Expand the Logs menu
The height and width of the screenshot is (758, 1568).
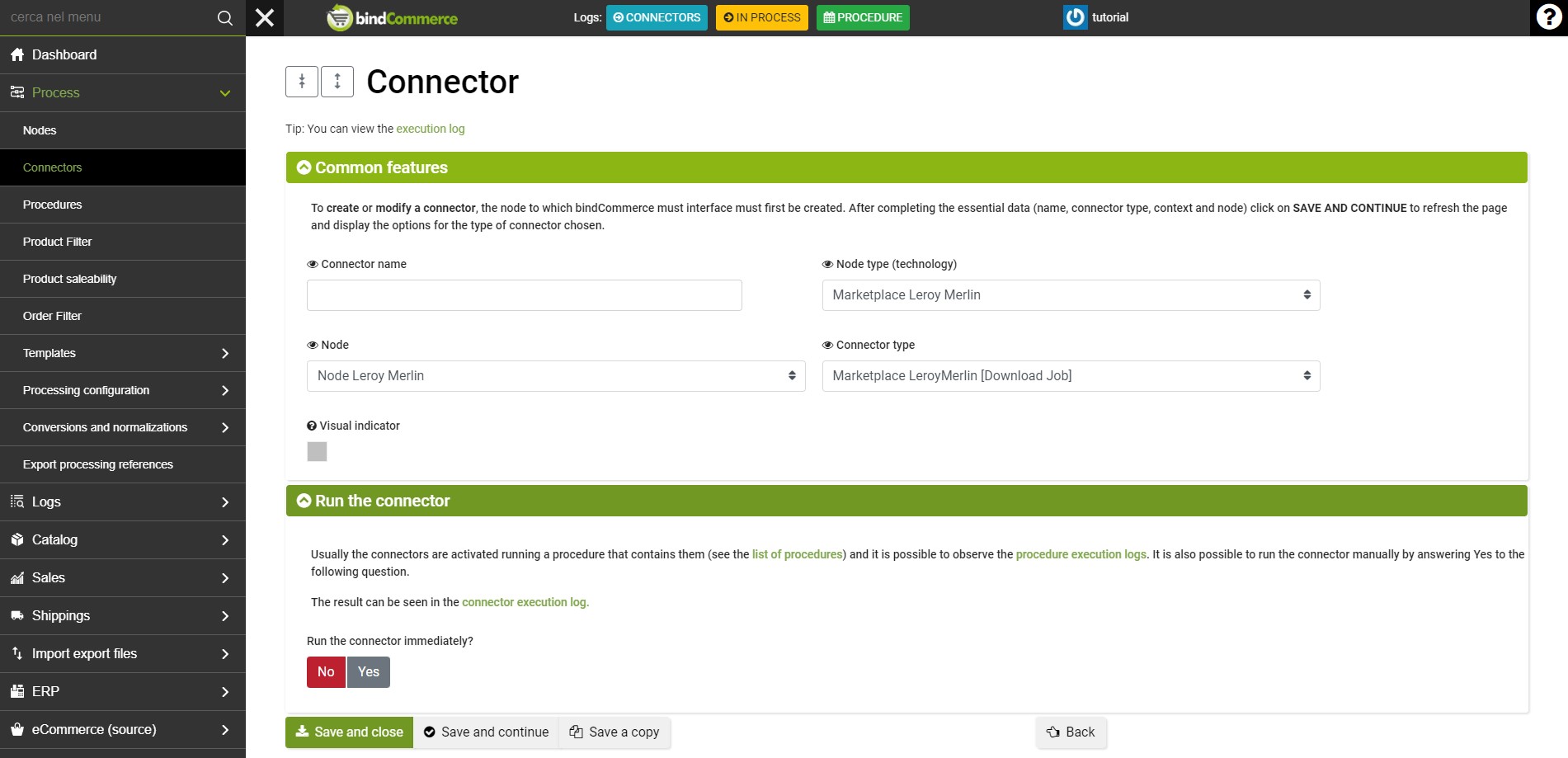[x=225, y=501]
